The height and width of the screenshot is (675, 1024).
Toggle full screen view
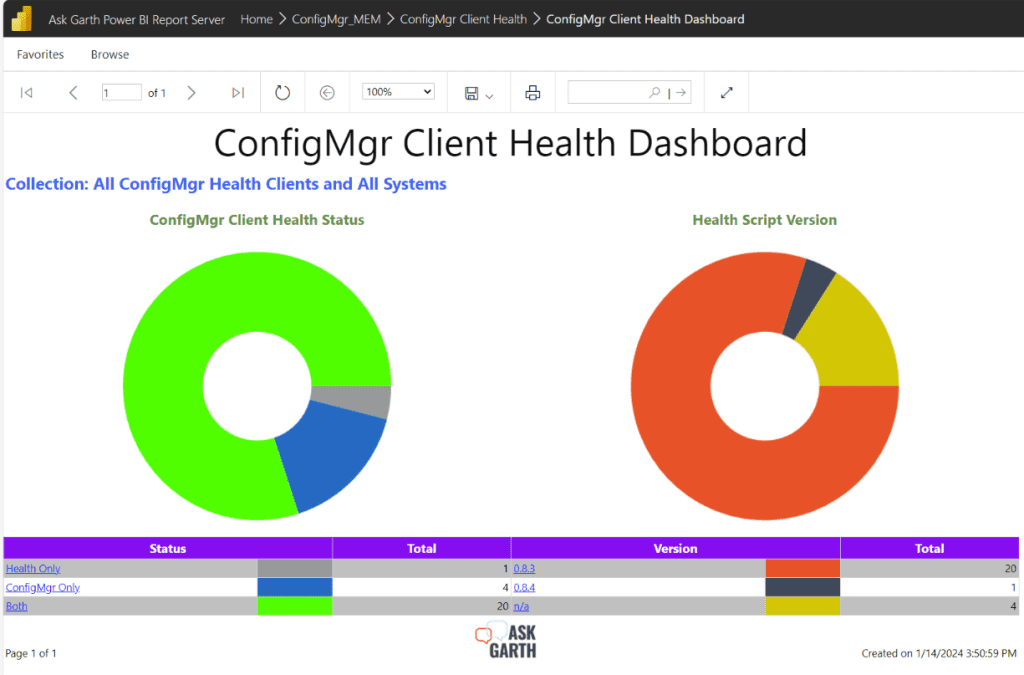tap(727, 93)
